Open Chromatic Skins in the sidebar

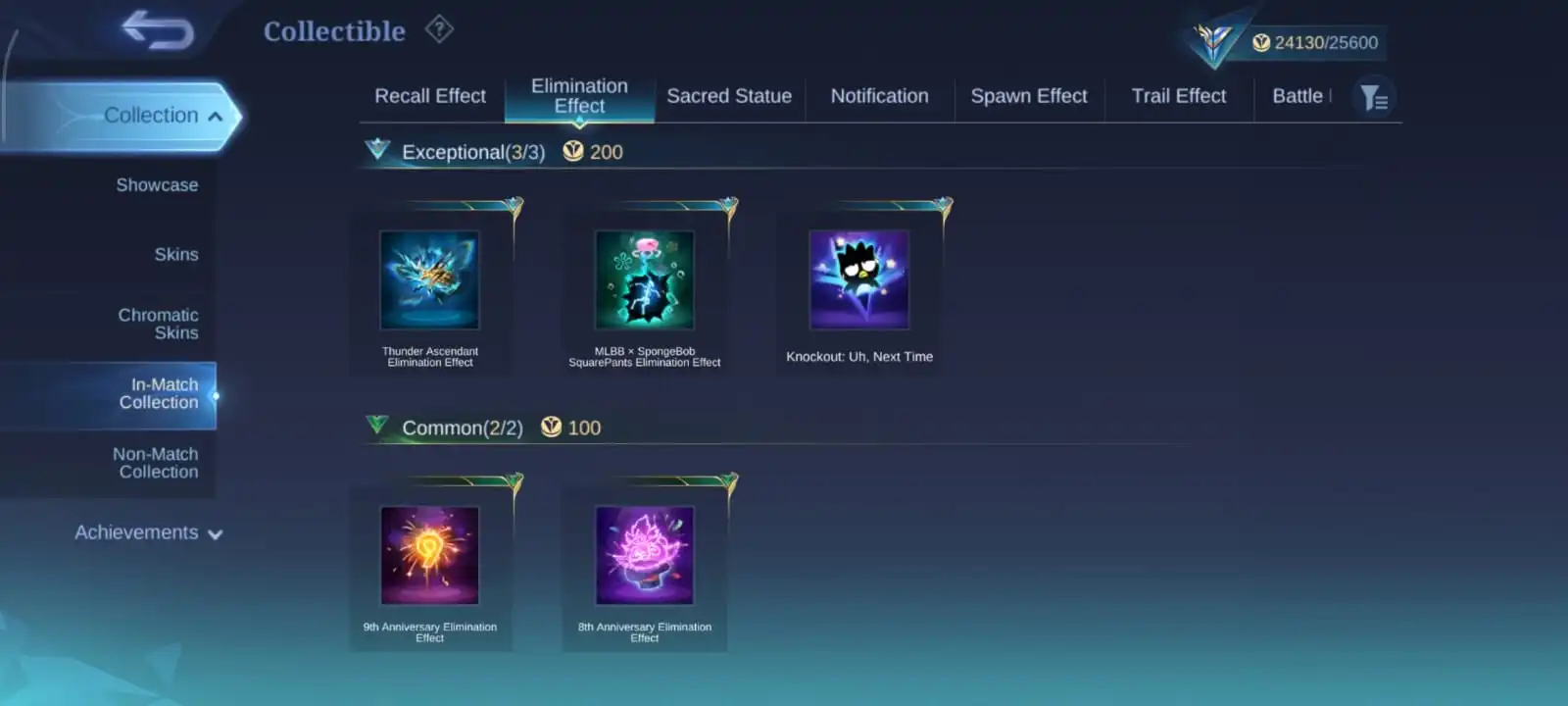click(158, 324)
